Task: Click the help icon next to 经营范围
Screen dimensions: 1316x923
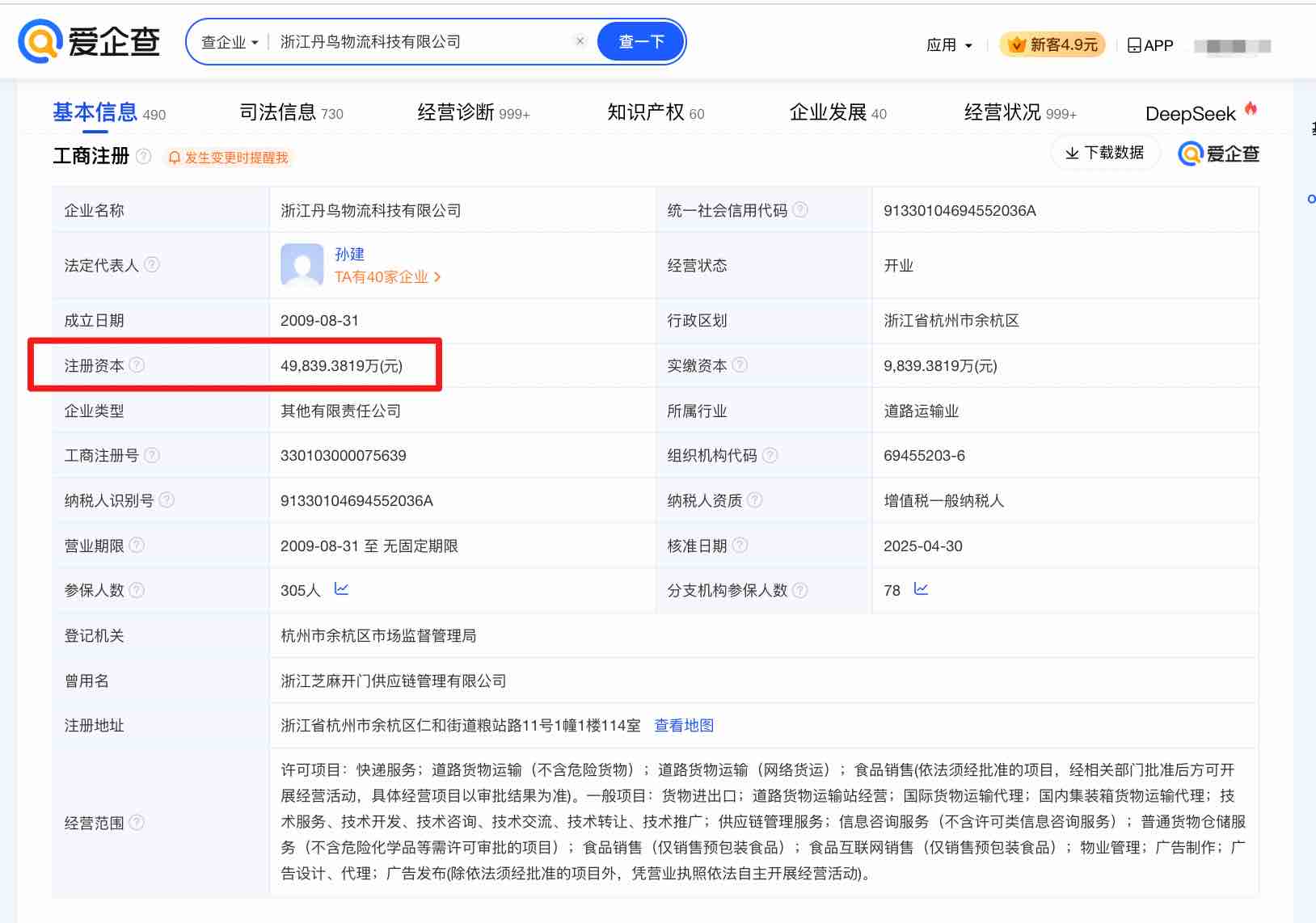Action: point(137,823)
